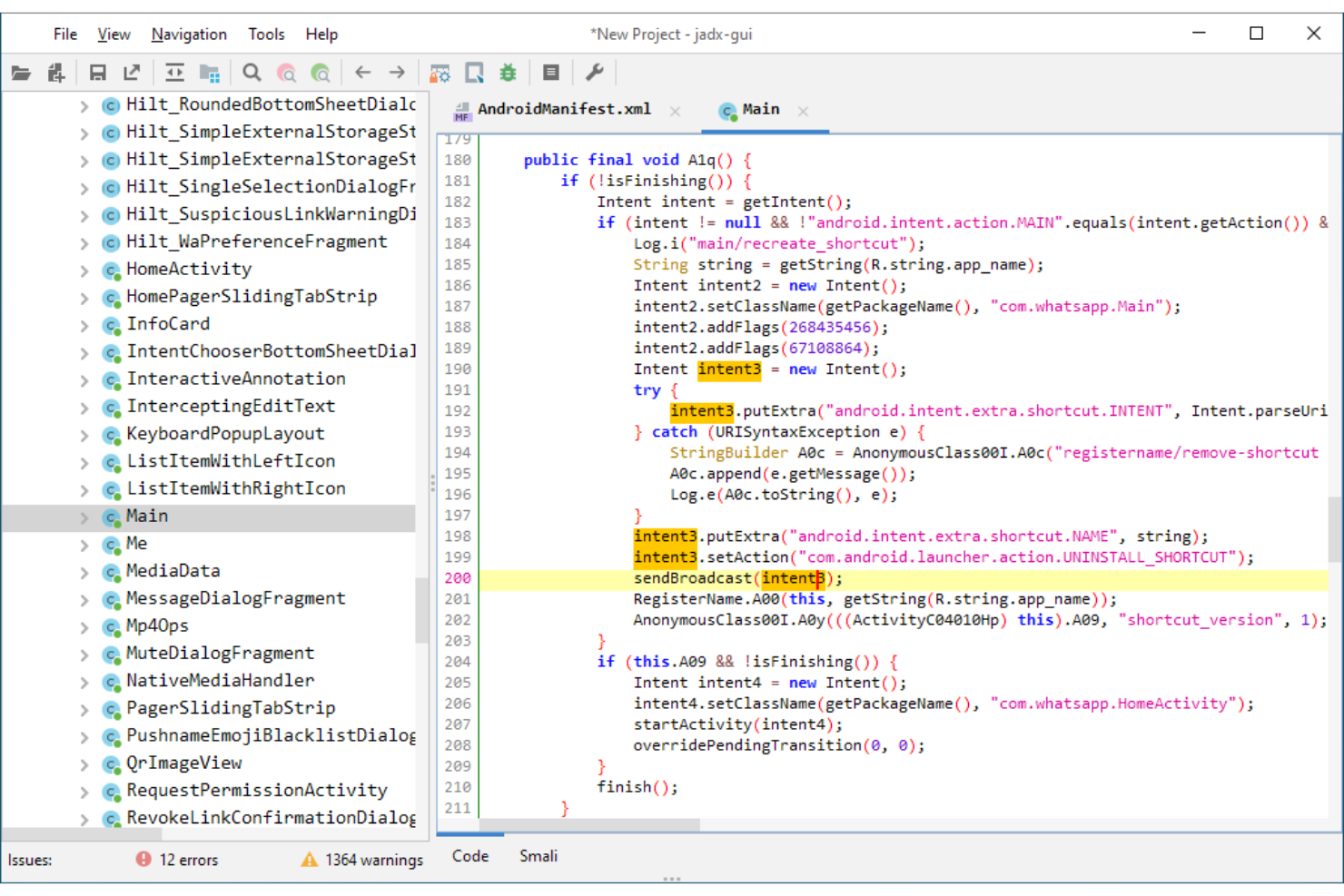1344x896 pixels.
Task: Open Preferences with the wrench icon
Action: click(595, 73)
